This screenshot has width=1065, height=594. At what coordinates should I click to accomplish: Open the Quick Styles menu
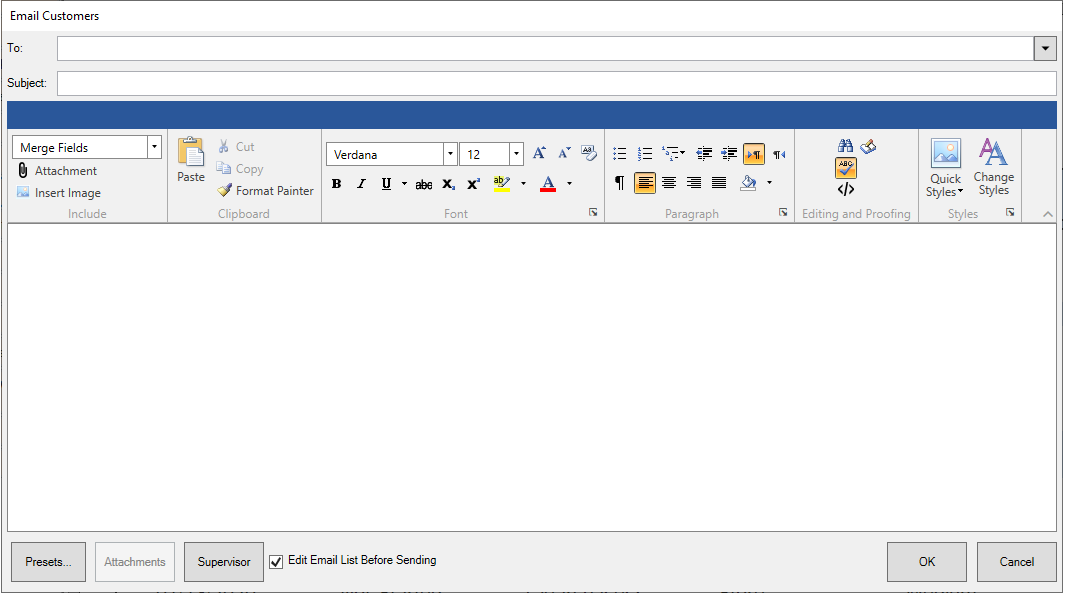pos(945,169)
